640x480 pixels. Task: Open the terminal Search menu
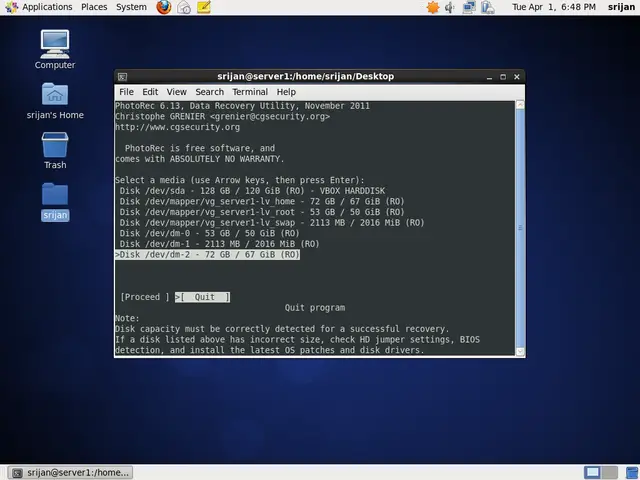pyautogui.click(x=209, y=92)
